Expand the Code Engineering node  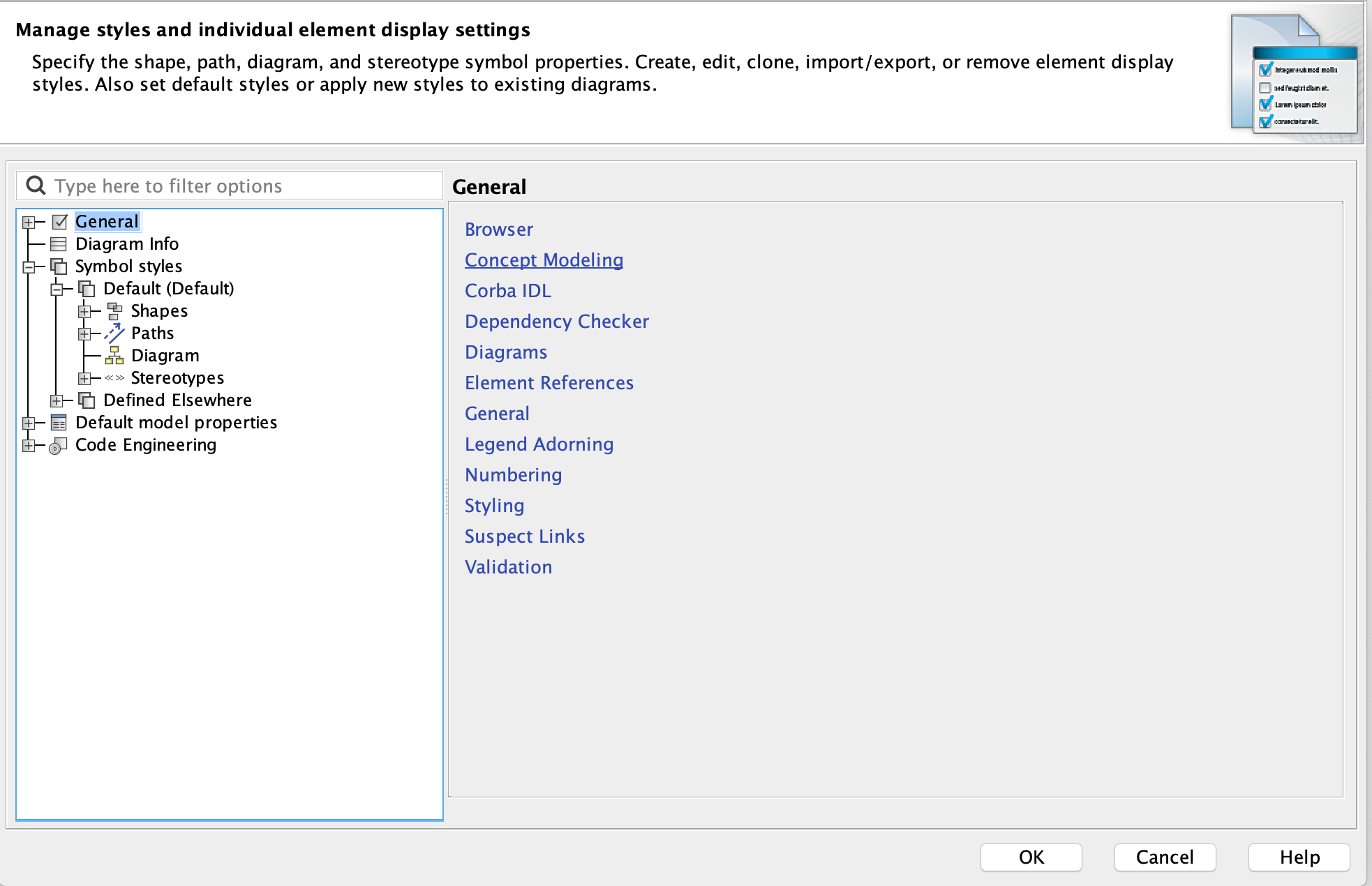pos(29,445)
